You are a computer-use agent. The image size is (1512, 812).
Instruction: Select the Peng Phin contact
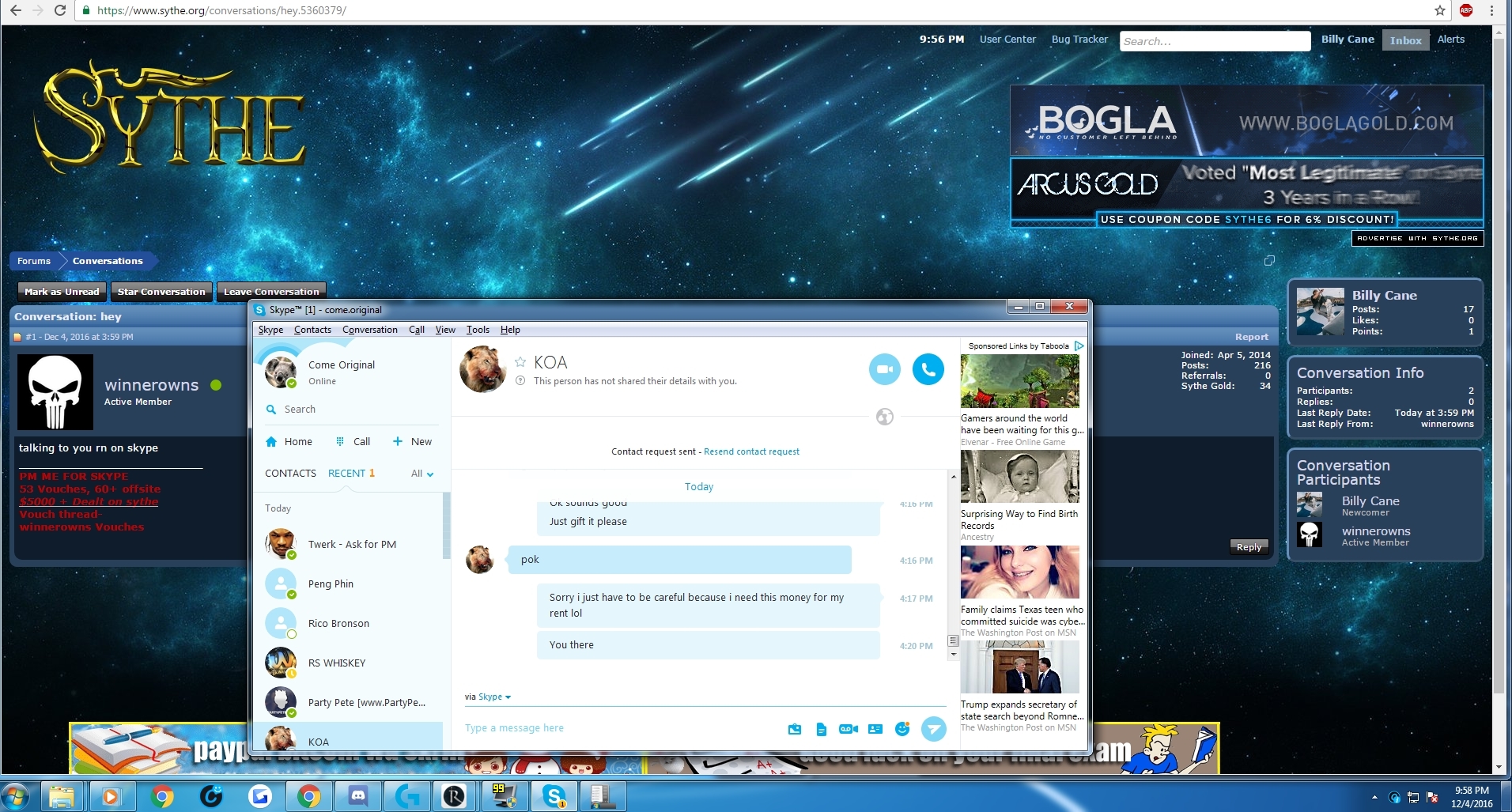(x=348, y=584)
